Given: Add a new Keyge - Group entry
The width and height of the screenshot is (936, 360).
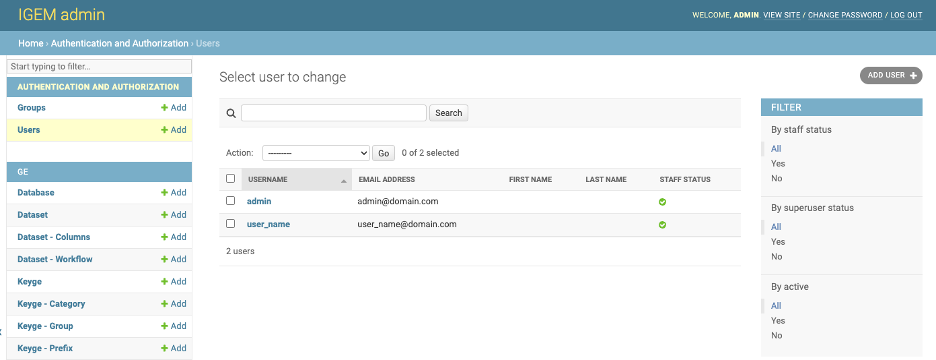Looking at the screenshot, I should (174, 326).
